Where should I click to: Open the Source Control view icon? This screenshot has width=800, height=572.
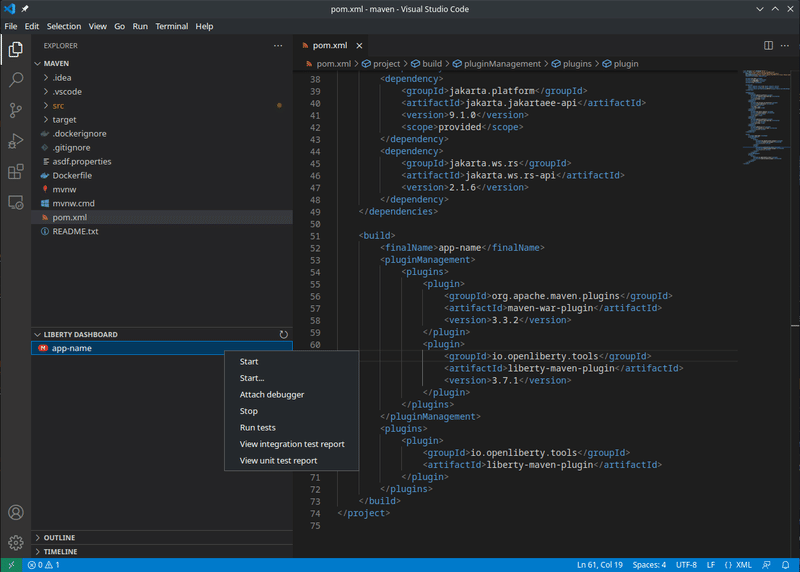point(16,110)
